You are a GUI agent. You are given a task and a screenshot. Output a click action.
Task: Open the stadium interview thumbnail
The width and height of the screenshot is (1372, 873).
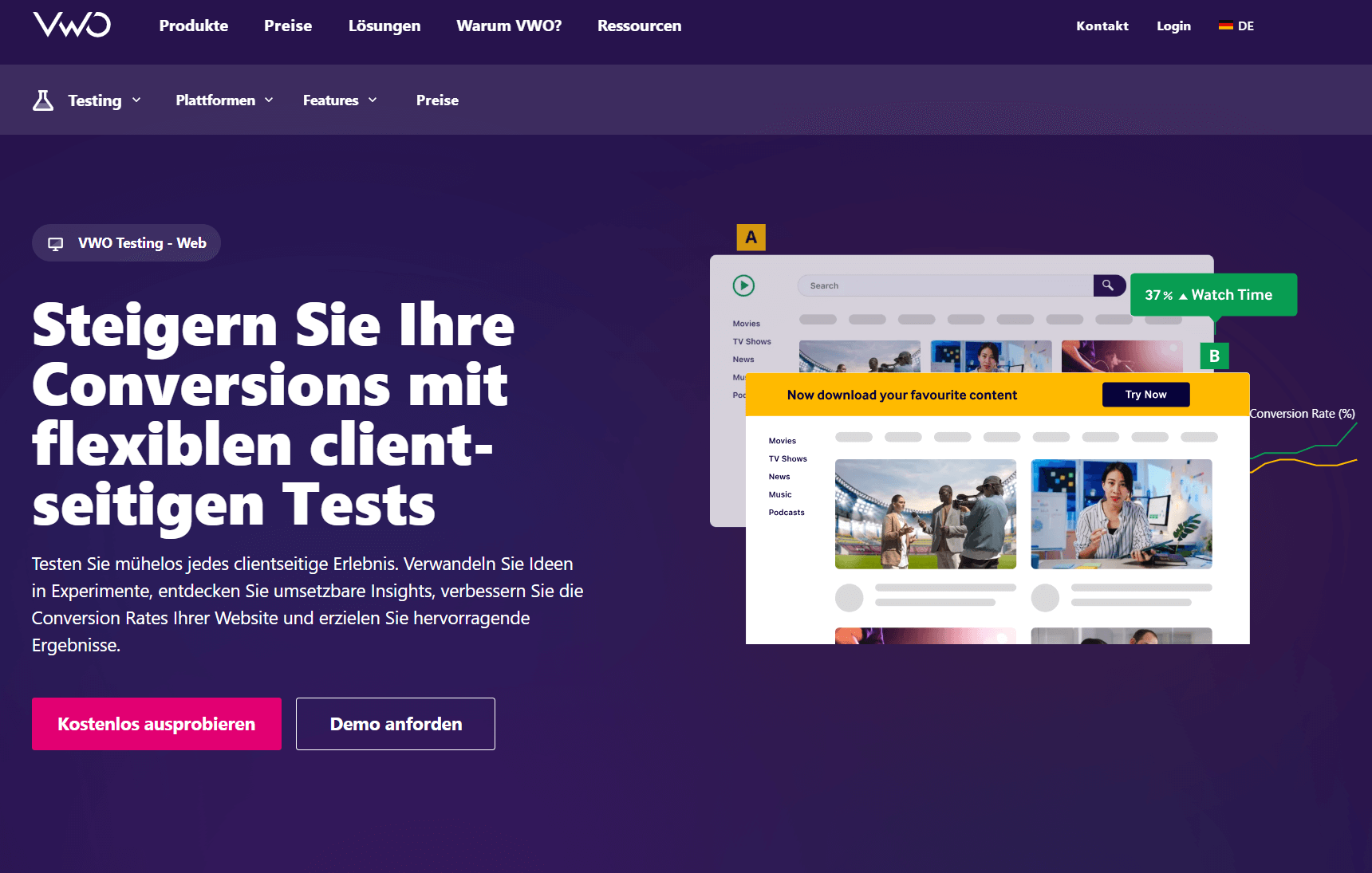tap(925, 514)
